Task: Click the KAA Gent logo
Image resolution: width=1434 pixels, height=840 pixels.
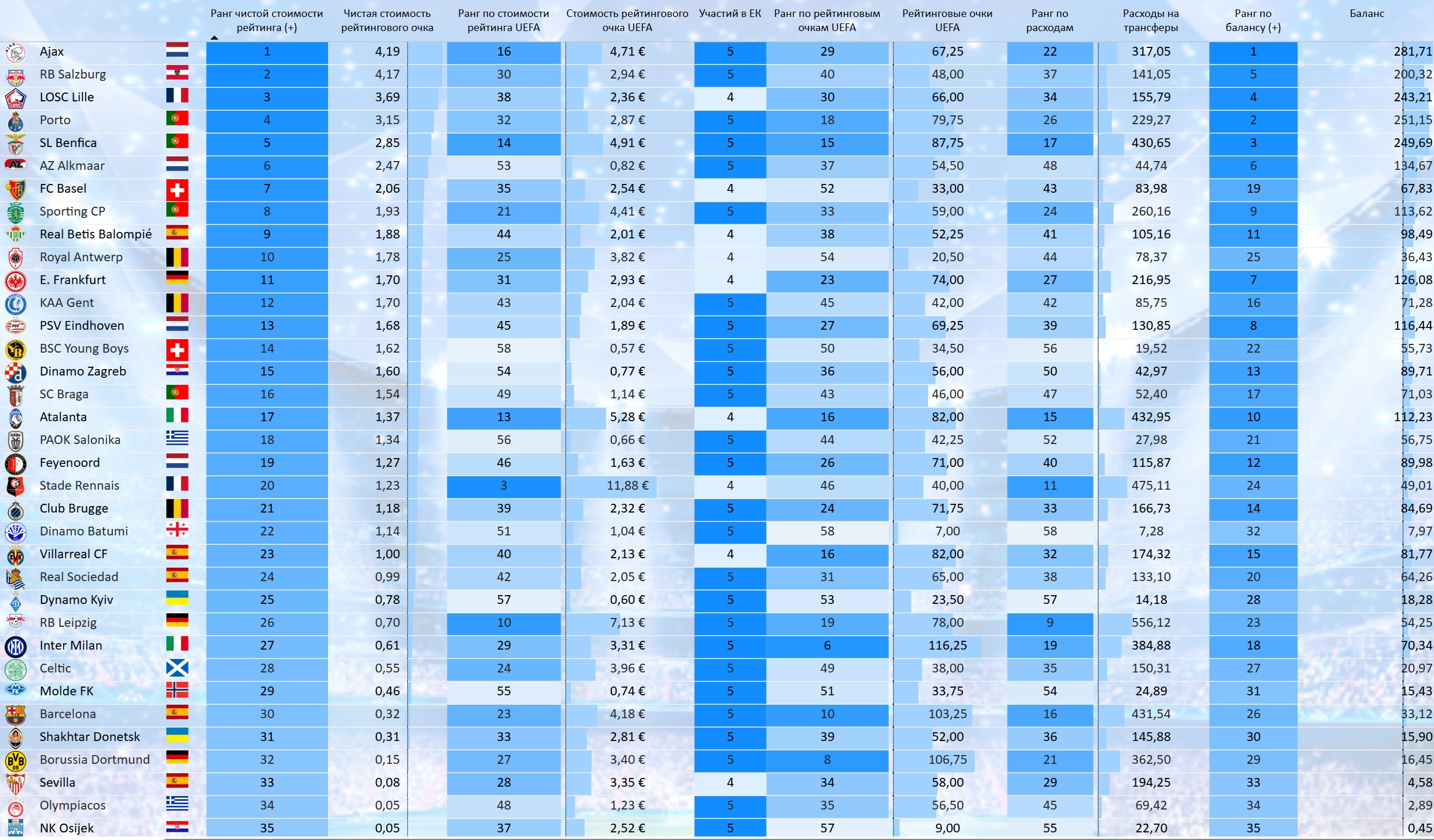Action: [15, 304]
